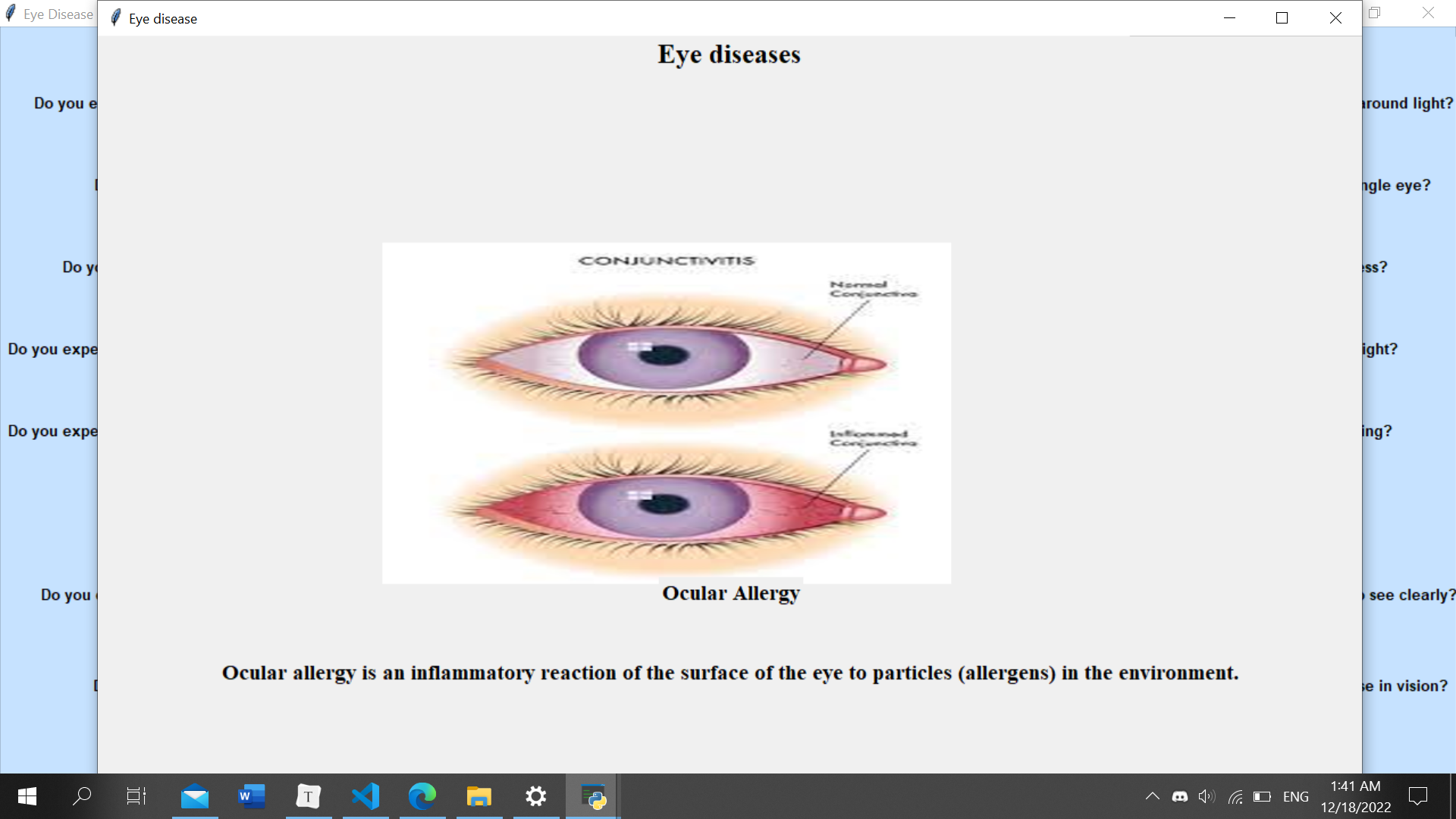Launch Microsoft Word from taskbar
The height and width of the screenshot is (819, 1456).
click(x=252, y=796)
